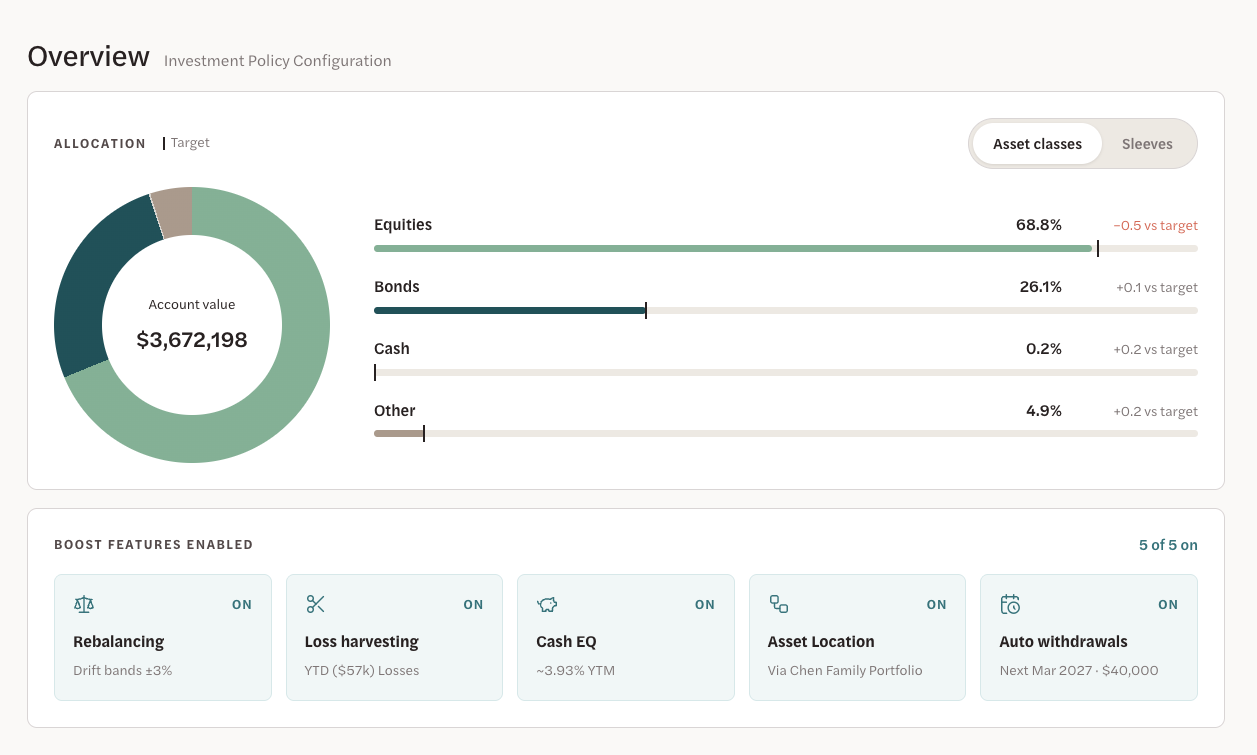Click Via Chen Family Portfolio text
This screenshot has width=1257, height=755.
pyautogui.click(x=845, y=671)
